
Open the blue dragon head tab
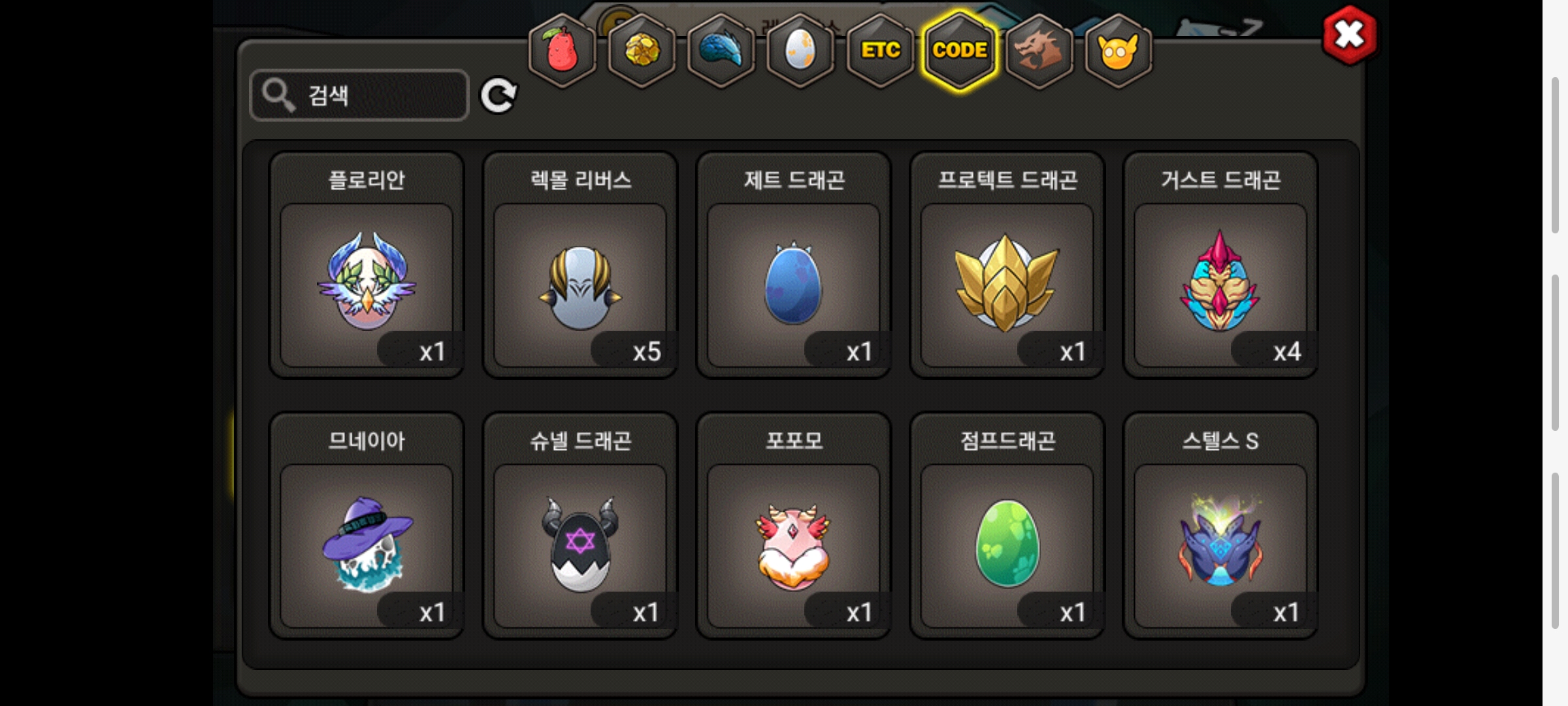(x=721, y=50)
